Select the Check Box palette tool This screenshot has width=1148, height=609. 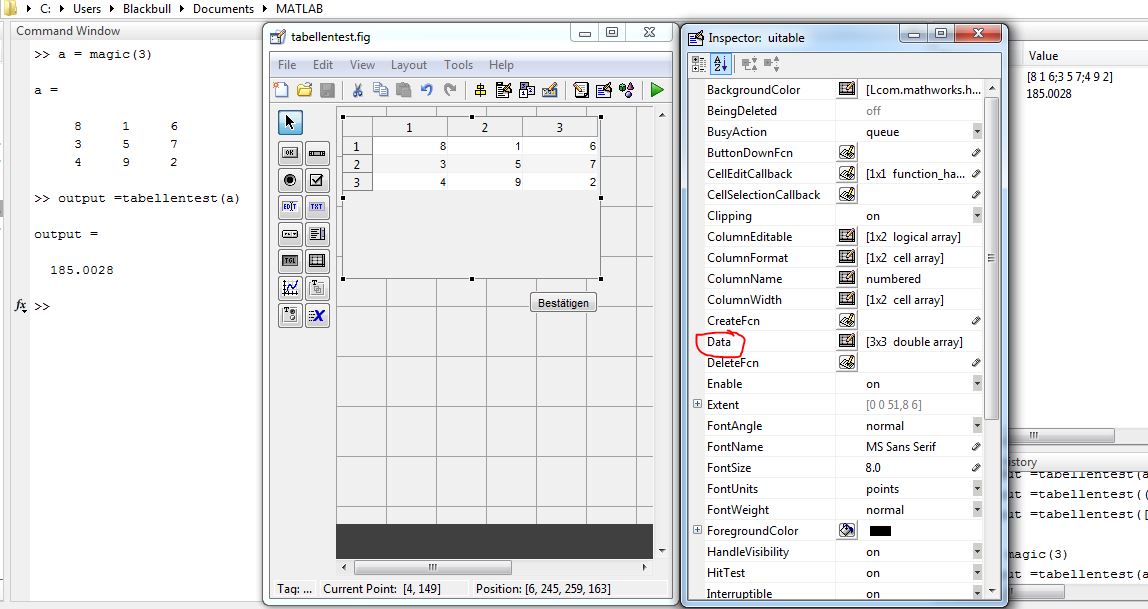[317, 180]
